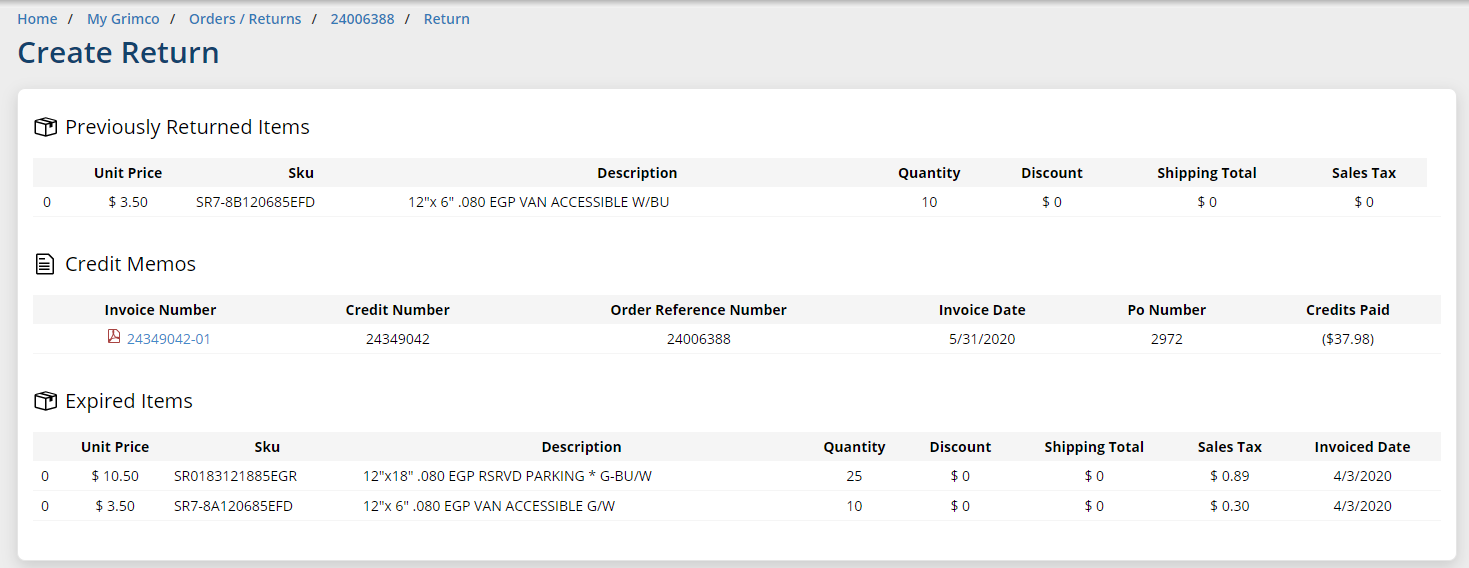1469x568 pixels.
Task: Click the Return breadcrumb link
Action: (x=446, y=19)
